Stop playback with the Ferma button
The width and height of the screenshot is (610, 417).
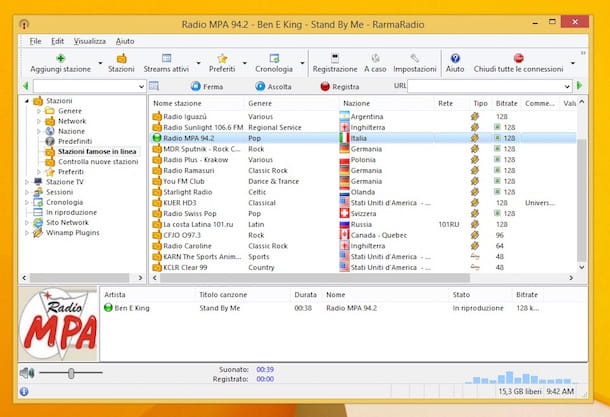click(x=207, y=86)
